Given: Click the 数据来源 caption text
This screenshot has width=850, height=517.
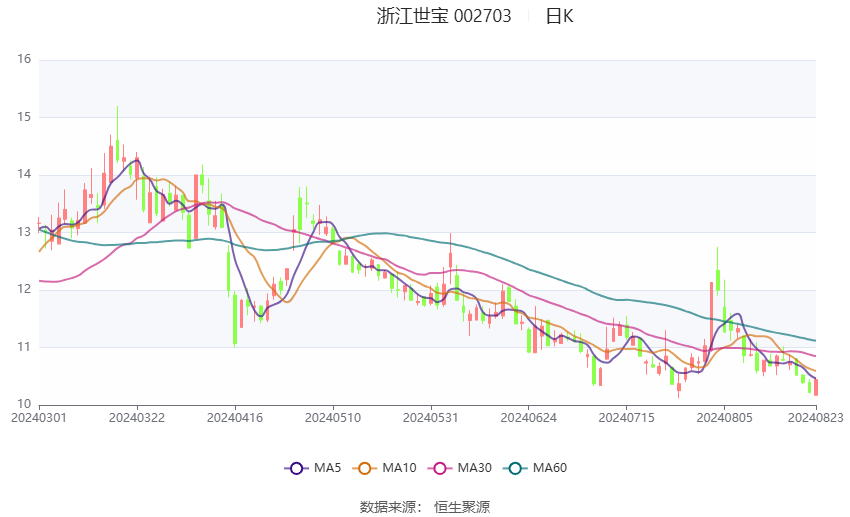Looking at the screenshot, I should click(x=390, y=507).
